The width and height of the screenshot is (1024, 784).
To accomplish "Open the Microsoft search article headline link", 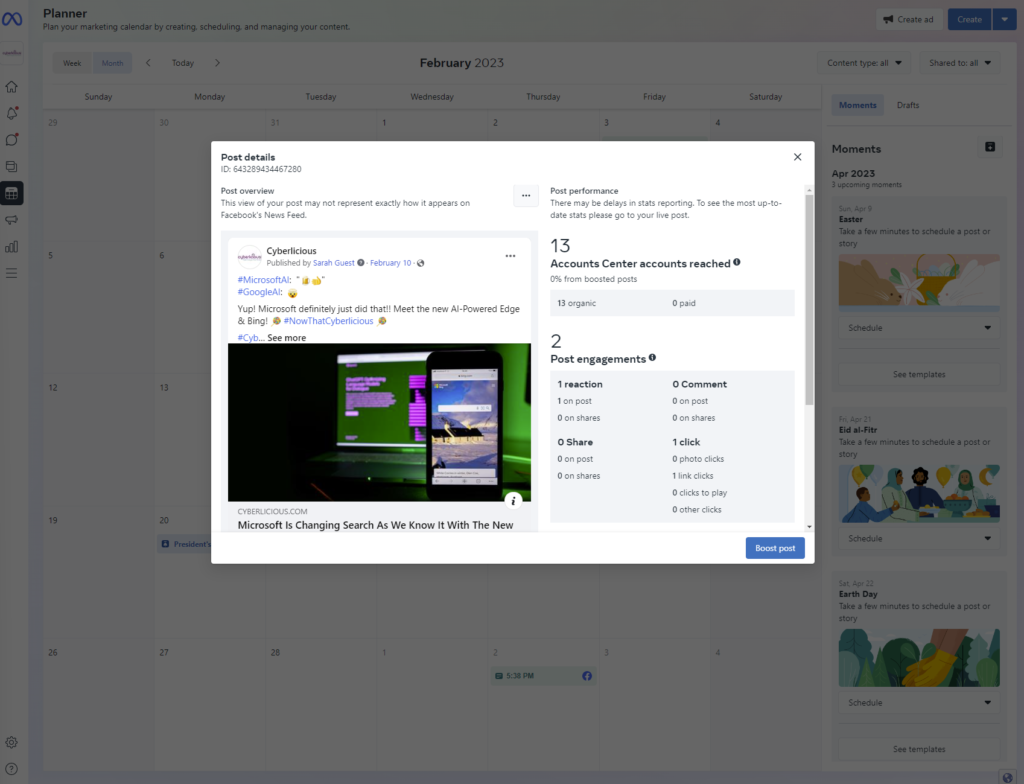I will click(376, 525).
